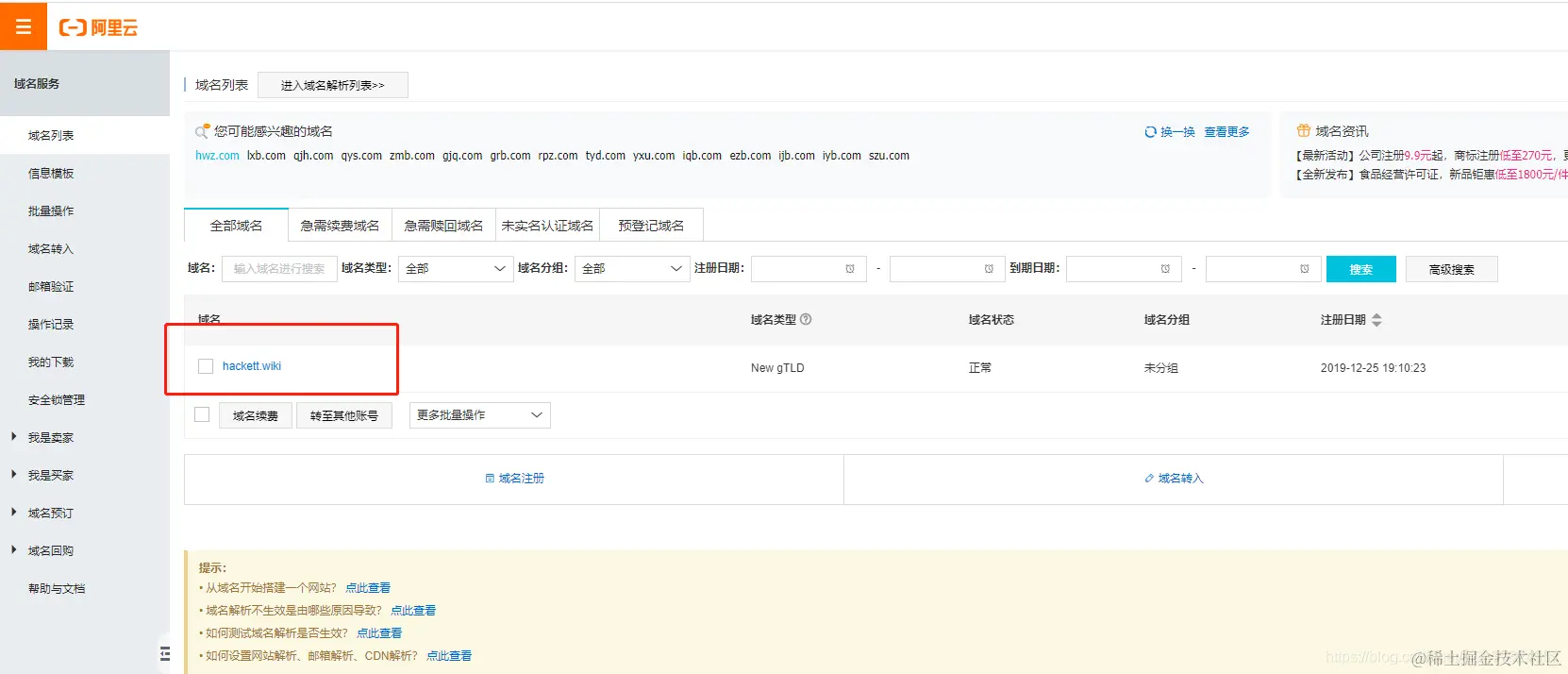
Task: Open calendar icon in expiry start date field
Action: click(1165, 269)
